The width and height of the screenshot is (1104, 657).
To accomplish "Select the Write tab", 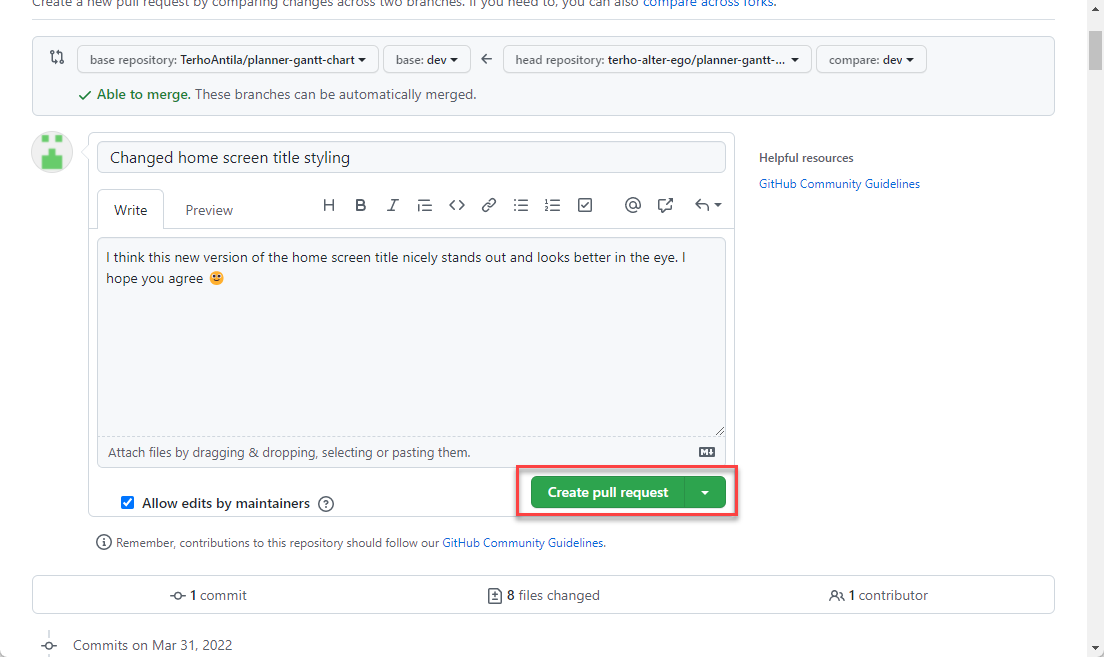I will (131, 210).
